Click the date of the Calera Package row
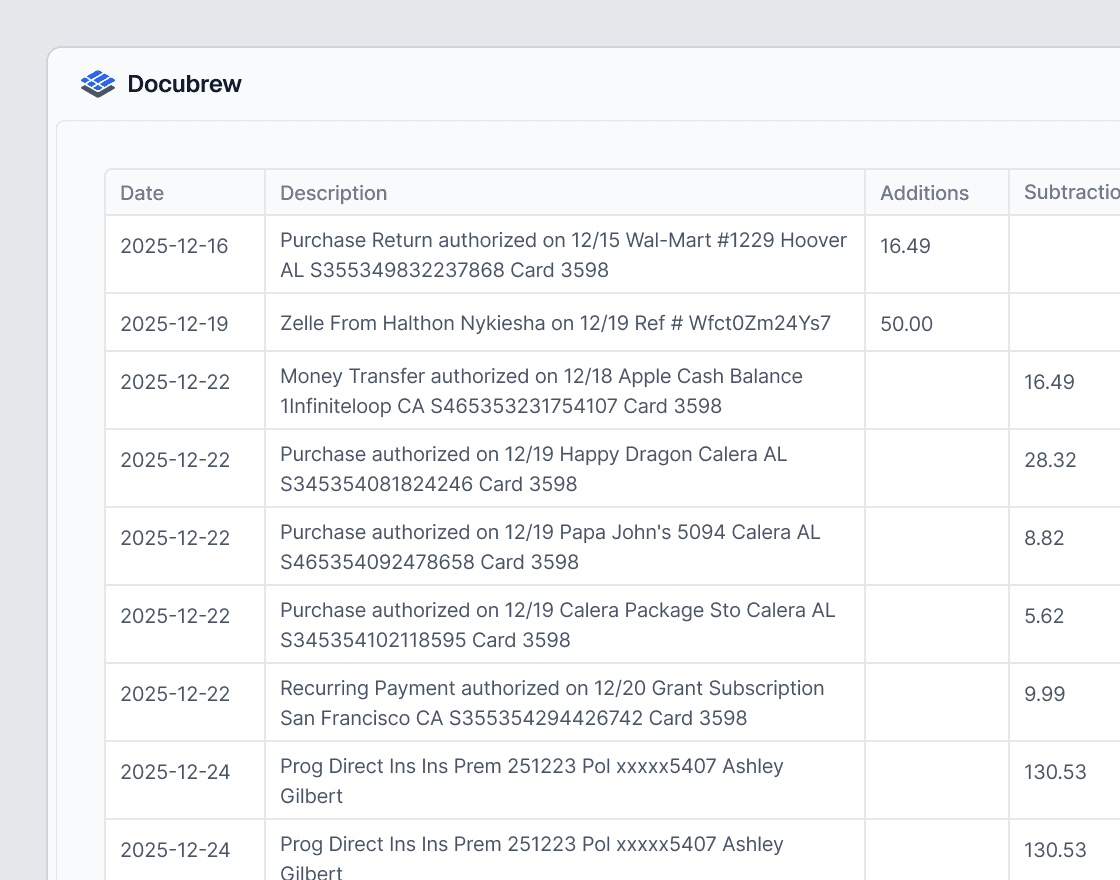Viewport: 1120px width, 880px height. click(175, 616)
